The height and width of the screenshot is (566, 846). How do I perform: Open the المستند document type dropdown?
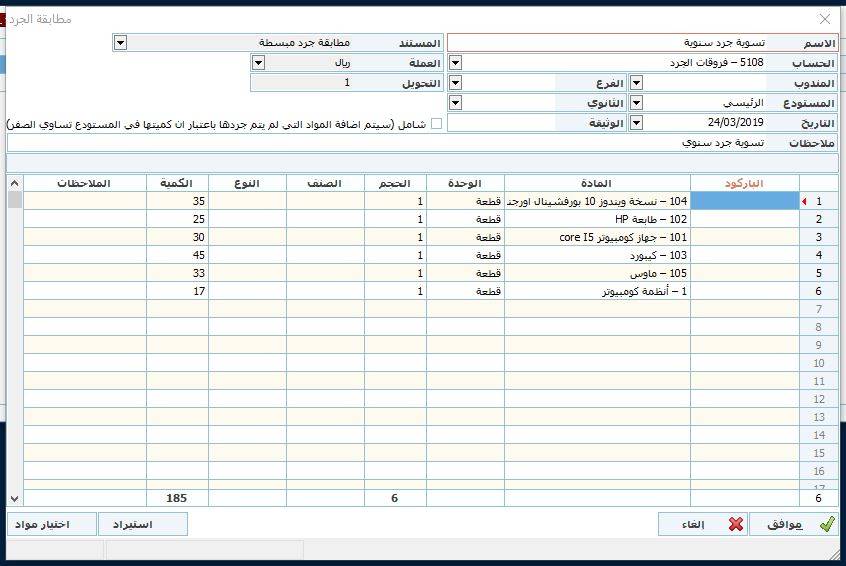point(120,43)
